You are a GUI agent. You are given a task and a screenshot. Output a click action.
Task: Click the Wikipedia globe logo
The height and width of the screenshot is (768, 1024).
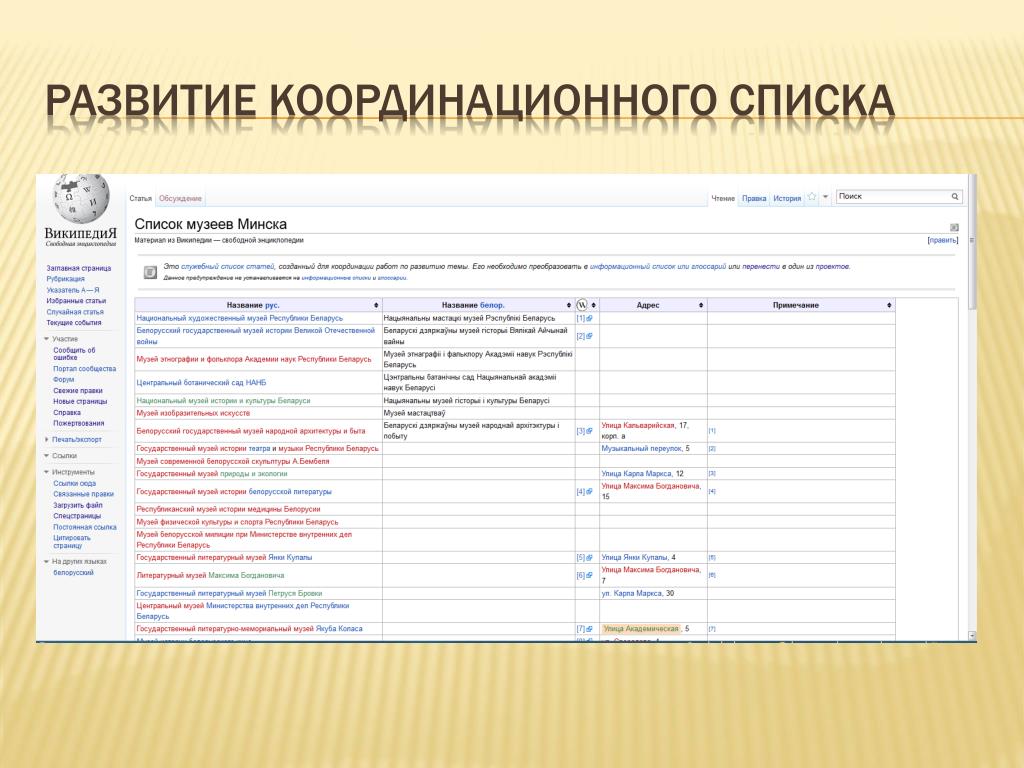click(x=81, y=199)
